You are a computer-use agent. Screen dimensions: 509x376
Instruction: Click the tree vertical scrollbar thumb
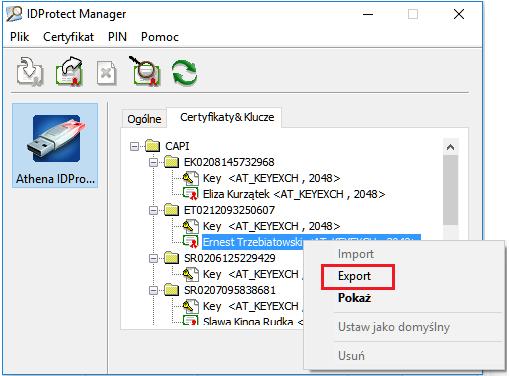[451, 190]
